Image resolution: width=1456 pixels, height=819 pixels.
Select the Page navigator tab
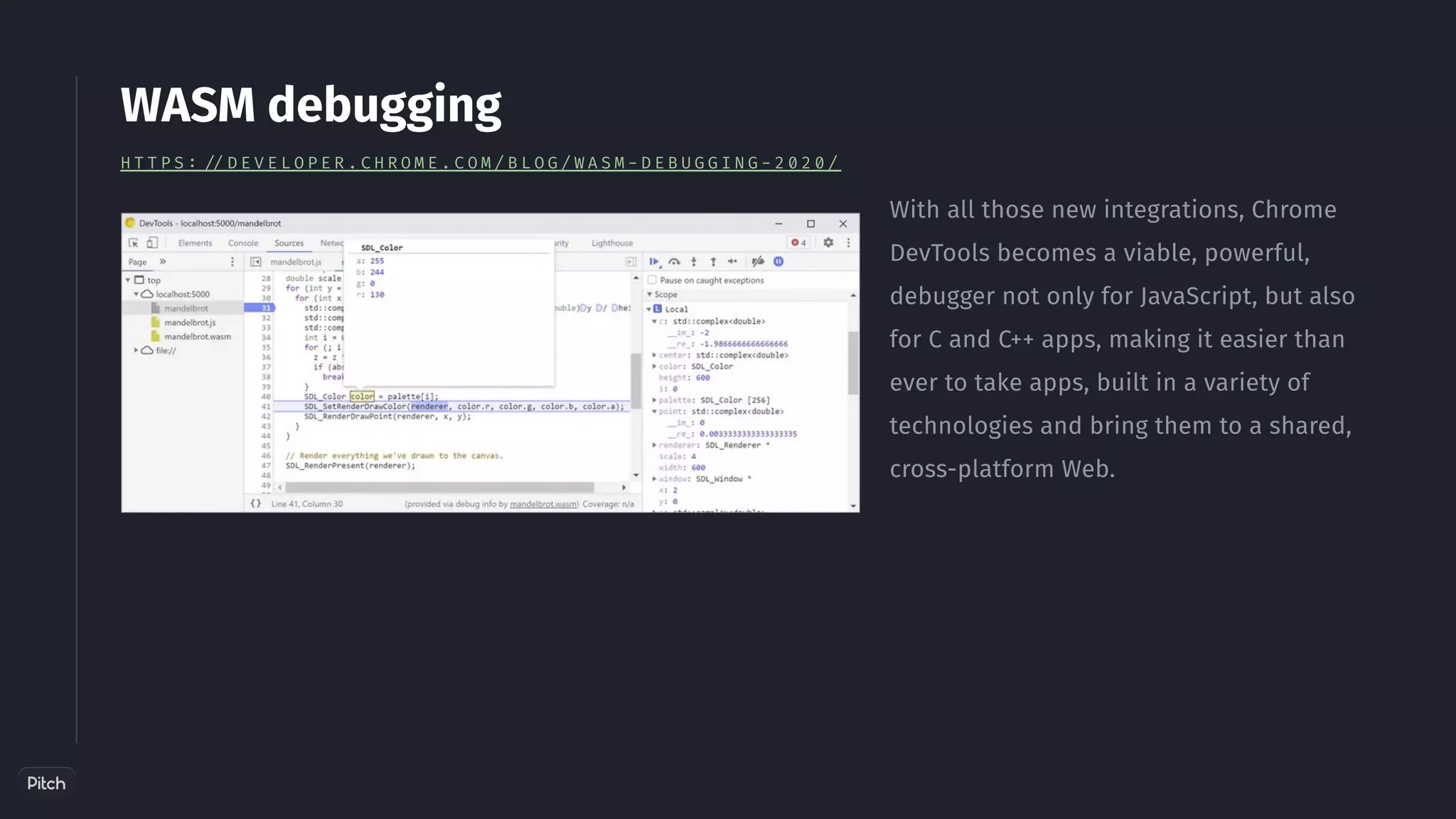(x=137, y=262)
